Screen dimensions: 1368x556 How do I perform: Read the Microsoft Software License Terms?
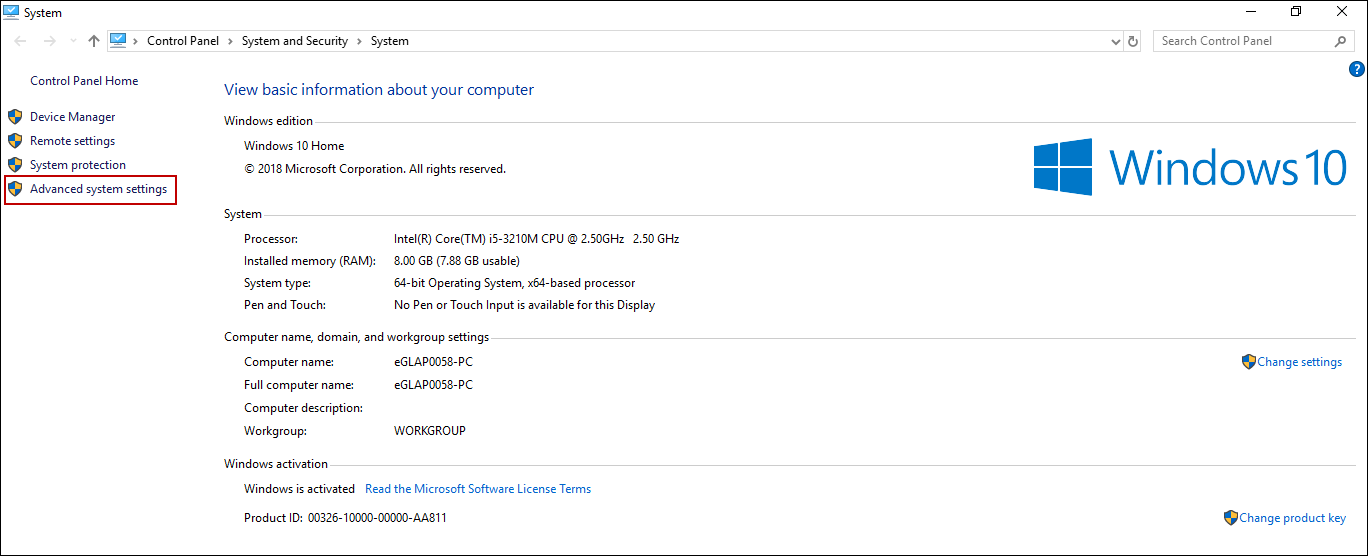click(x=478, y=489)
